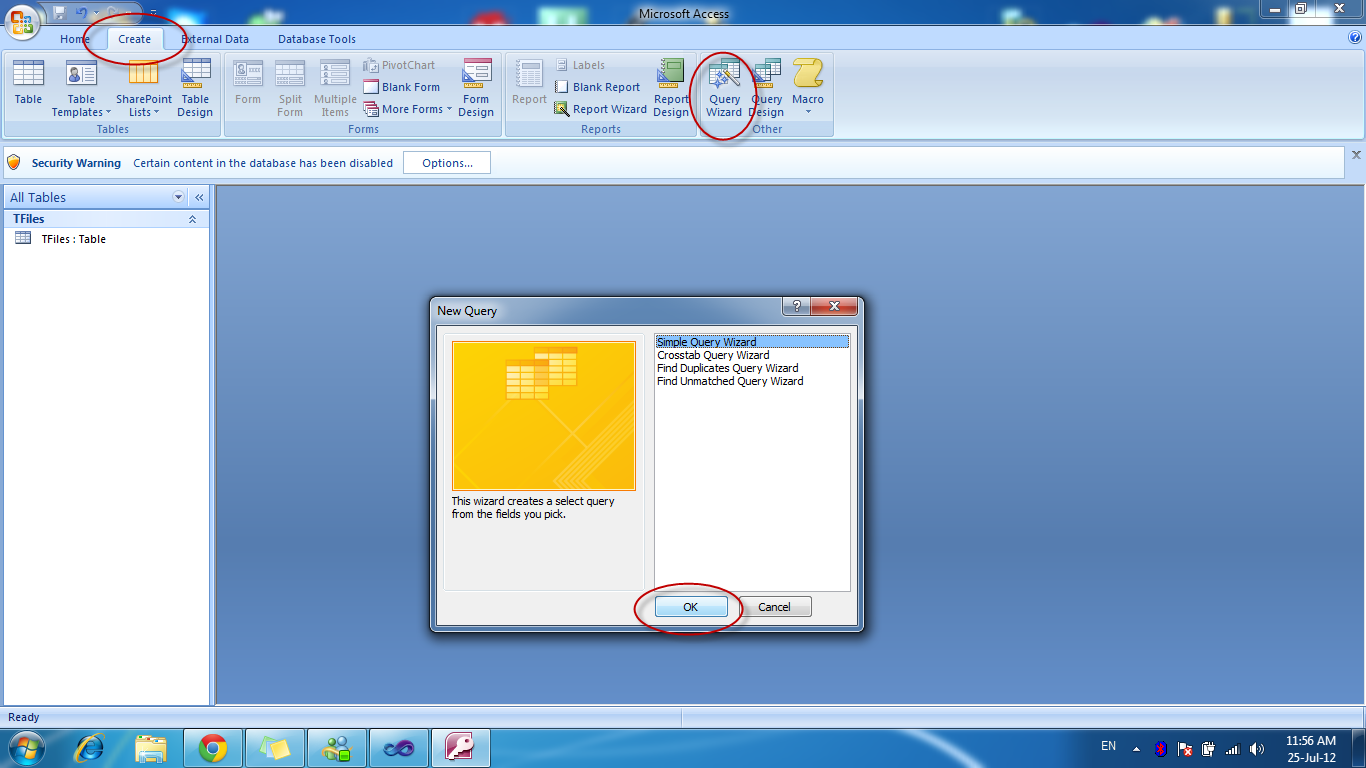Click the security warning Options button

pyautogui.click(x=447, y=163)
